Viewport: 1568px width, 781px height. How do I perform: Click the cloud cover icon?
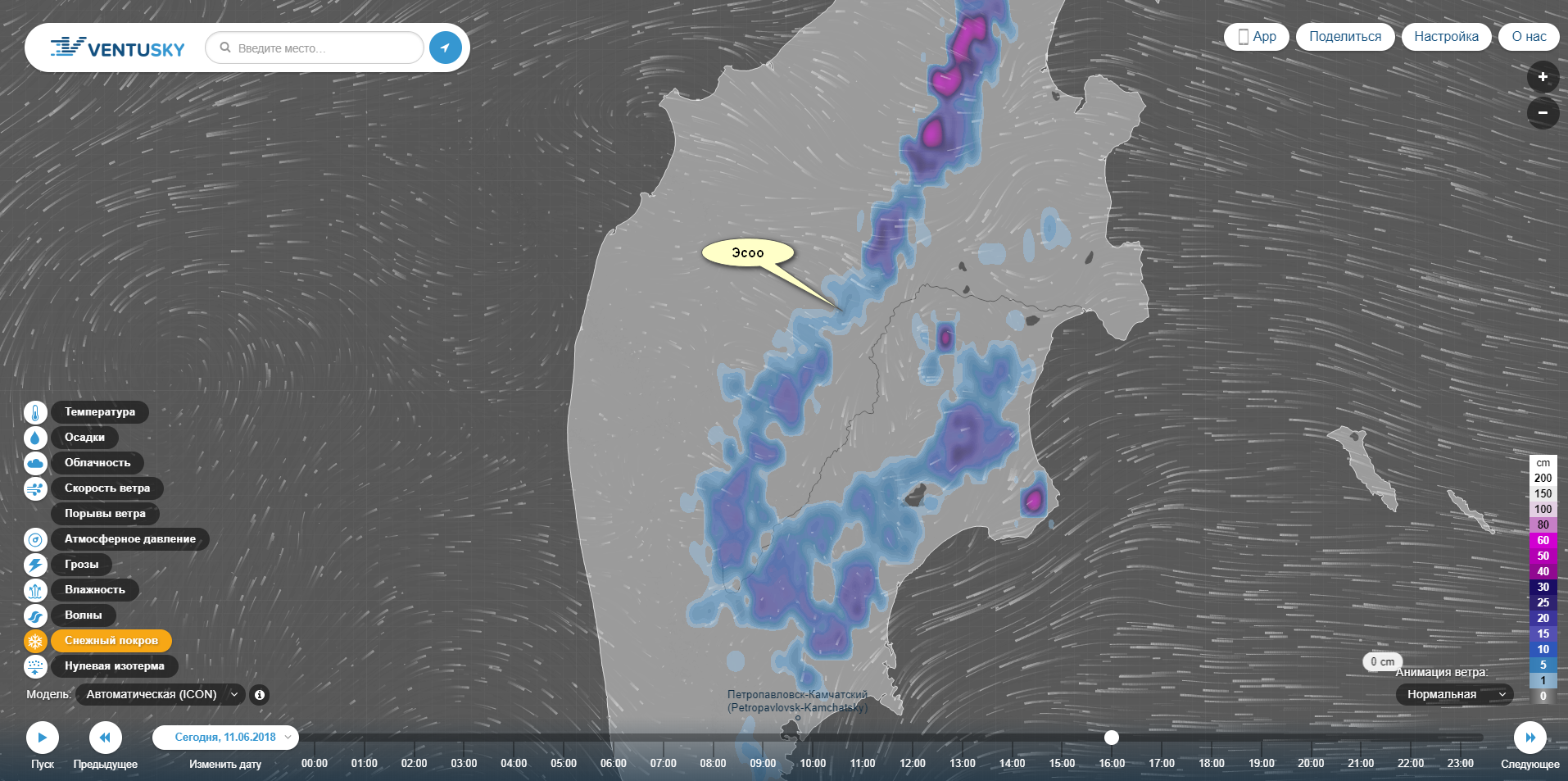click(35, 463)
